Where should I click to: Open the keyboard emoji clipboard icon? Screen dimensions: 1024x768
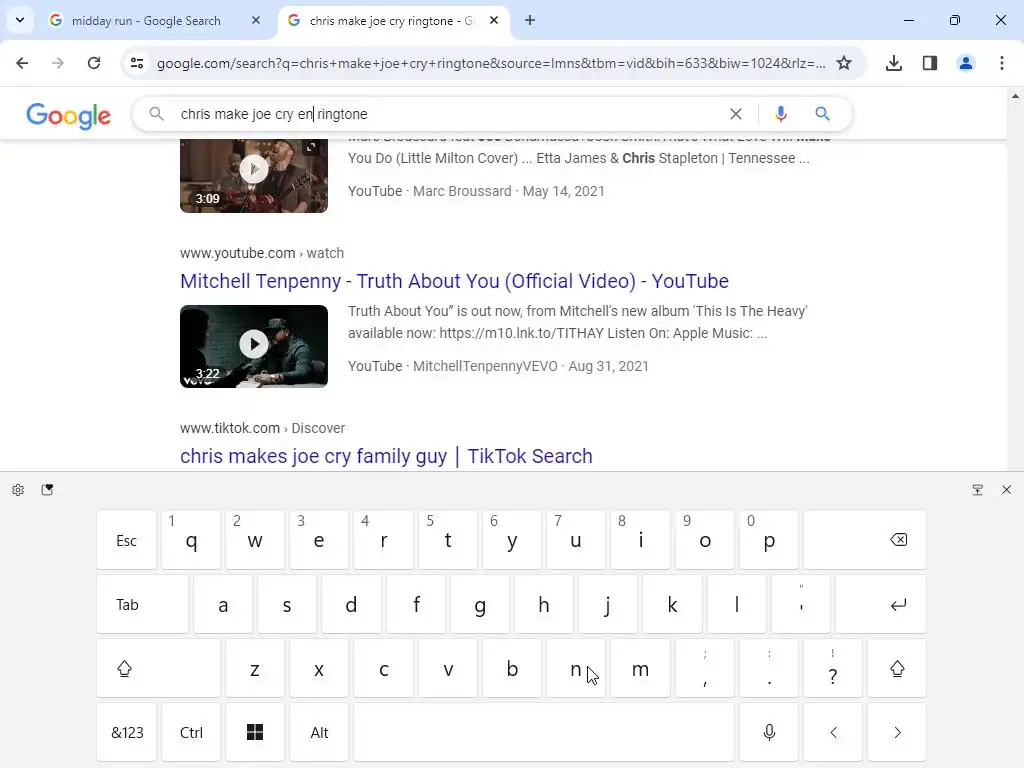47,490
